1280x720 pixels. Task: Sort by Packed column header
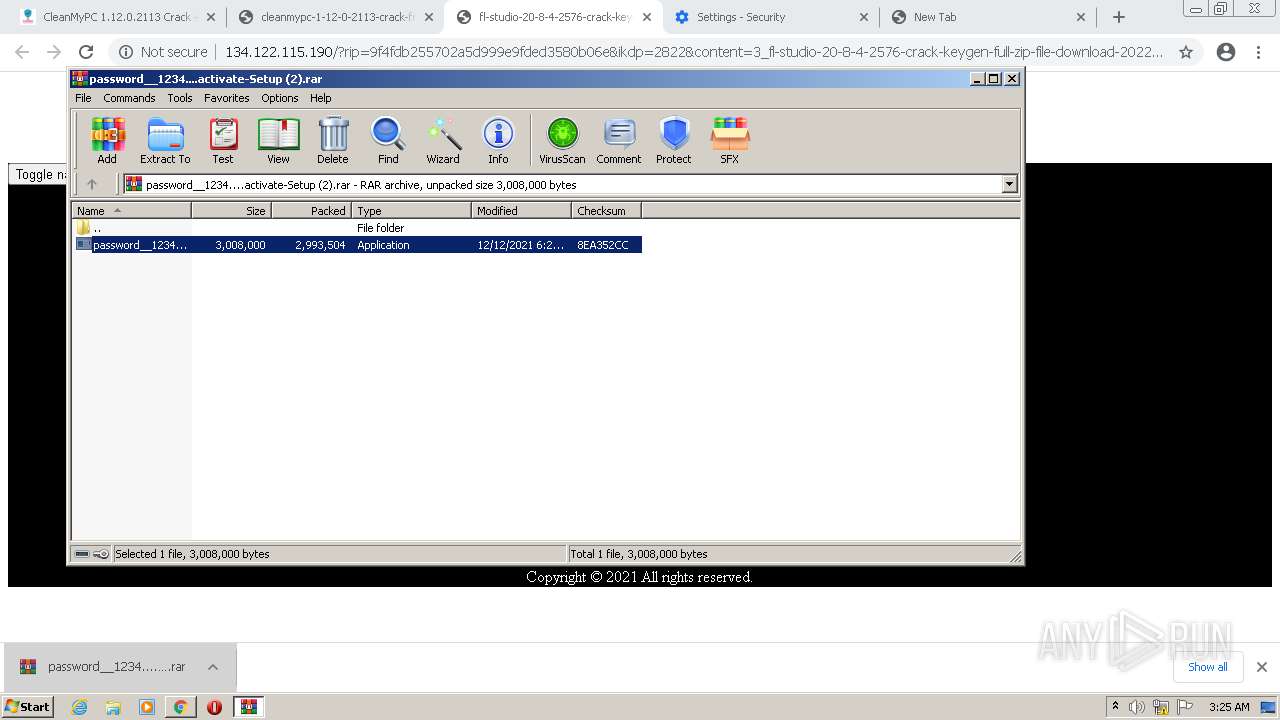pos(311,211)
